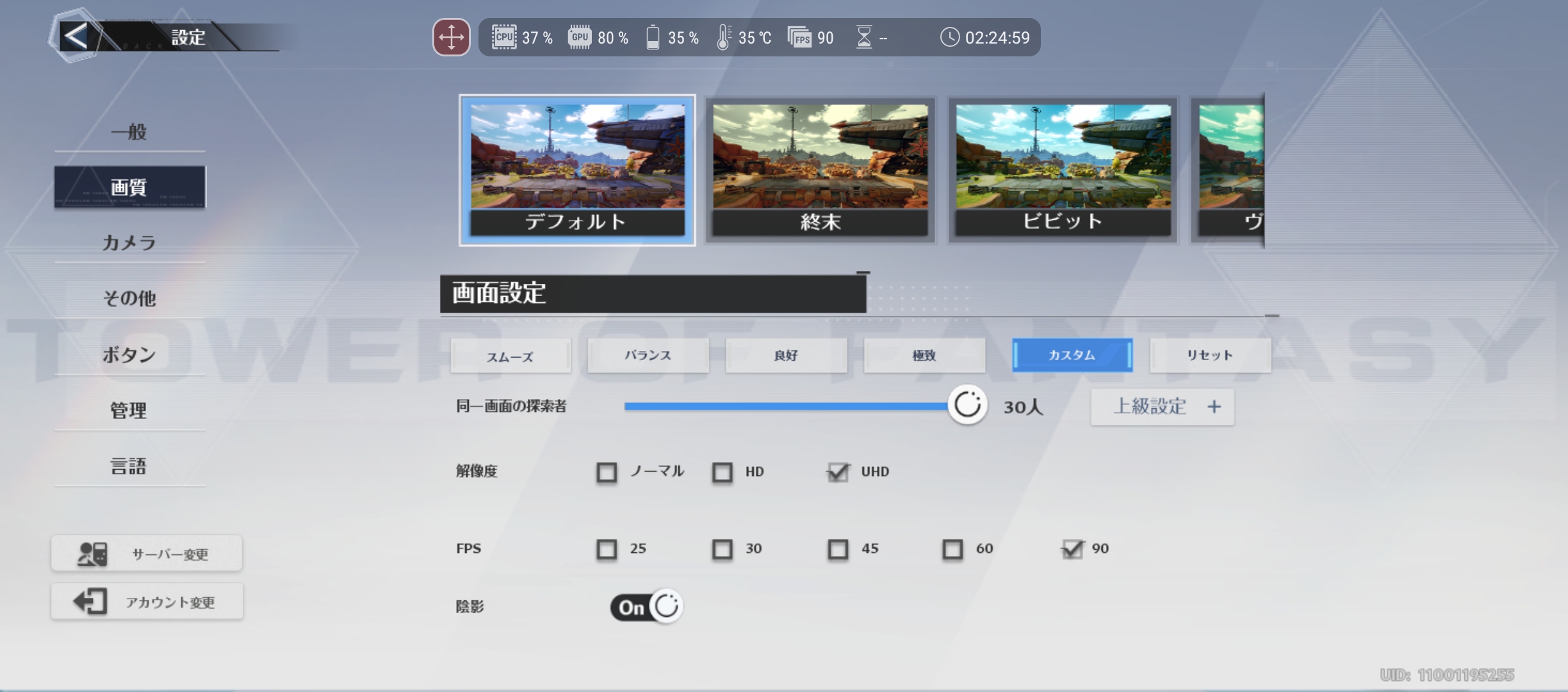Expand 上級設定 advanced settings
The height and width of the screenshot is (692, 1568).
point(1162,407)
